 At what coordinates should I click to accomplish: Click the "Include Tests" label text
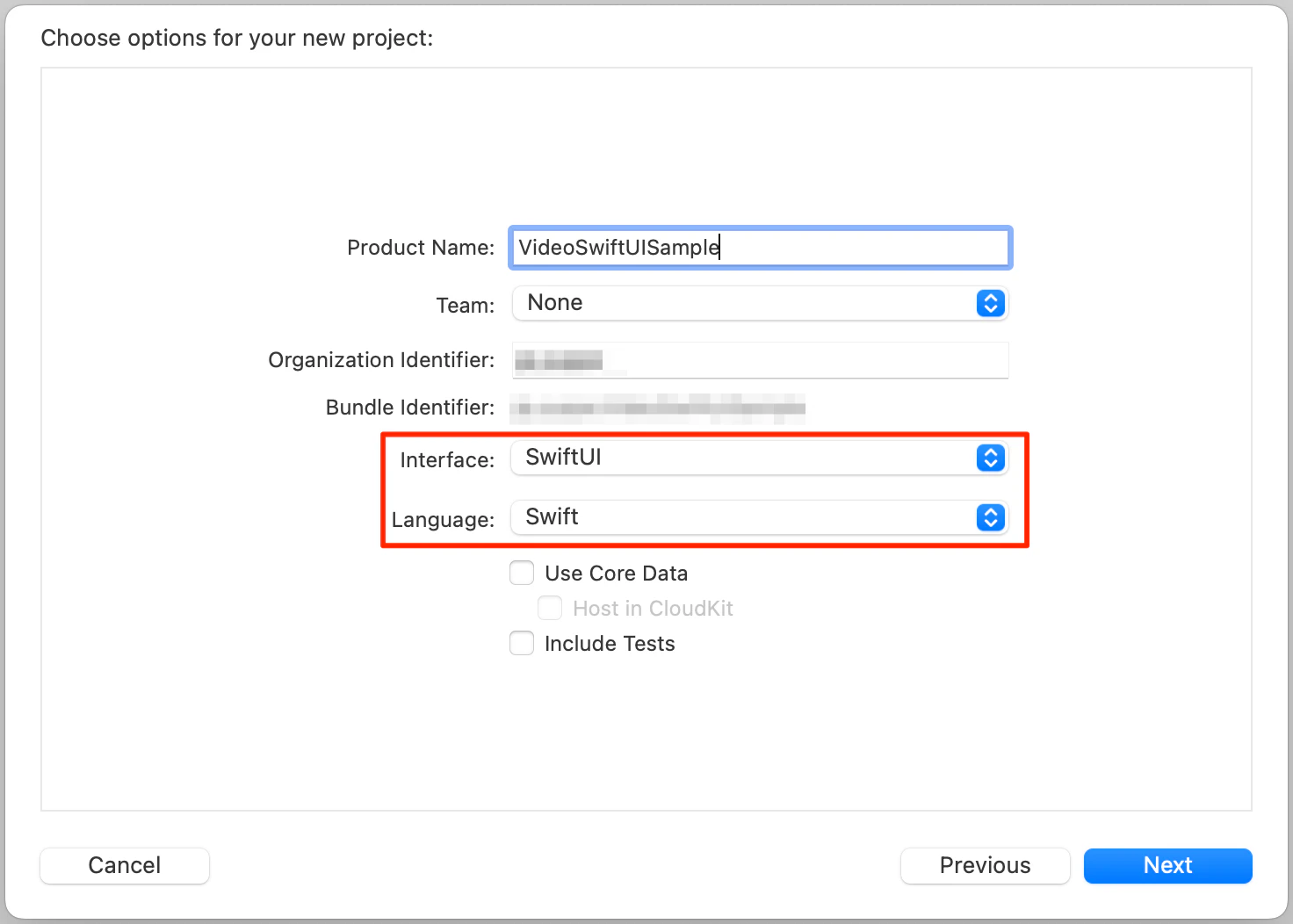pyautogui.click(x=610, y=644)
